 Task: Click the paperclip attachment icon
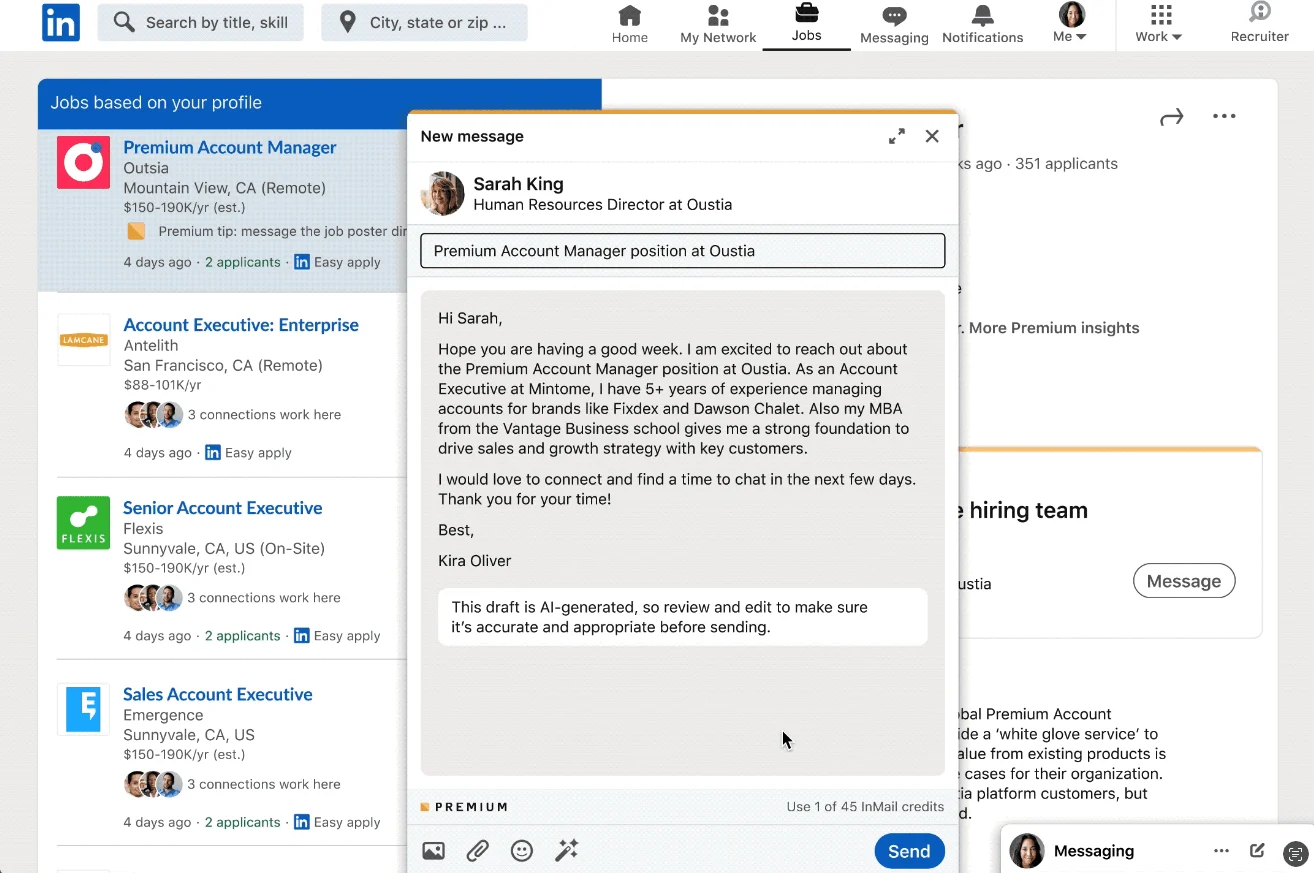[x=477, y=850]
